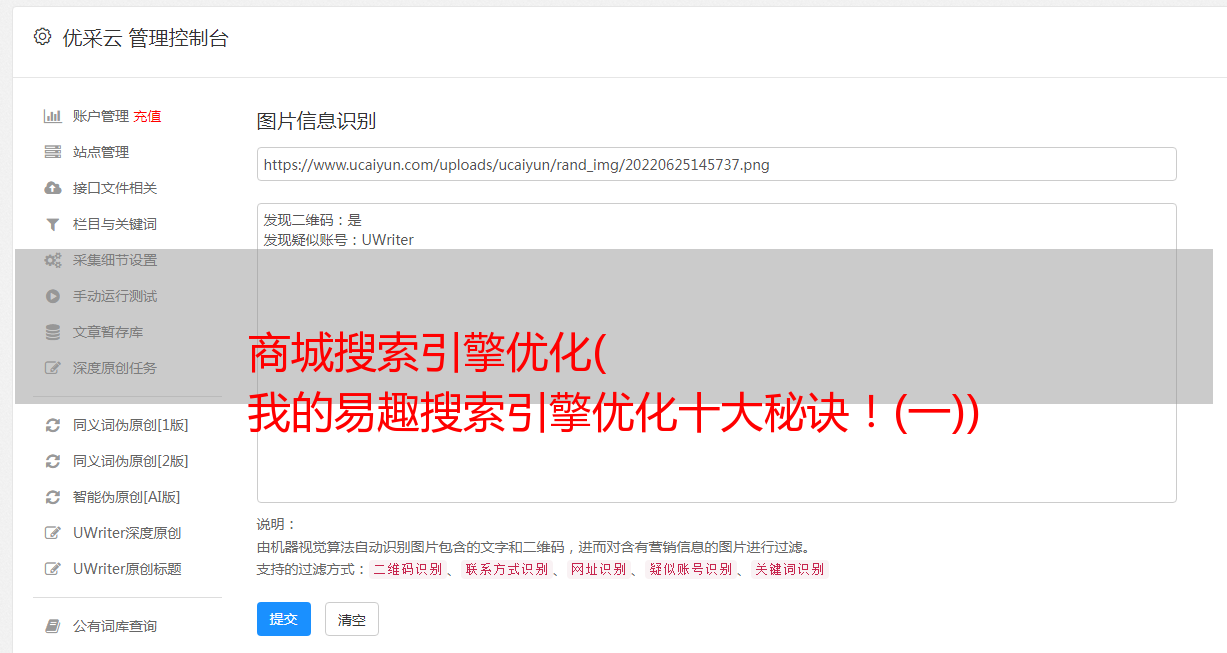Click the server icon for 站点管理
Image resolution: width=1227 pixels, height=653 pixels.
pos(53,152)
